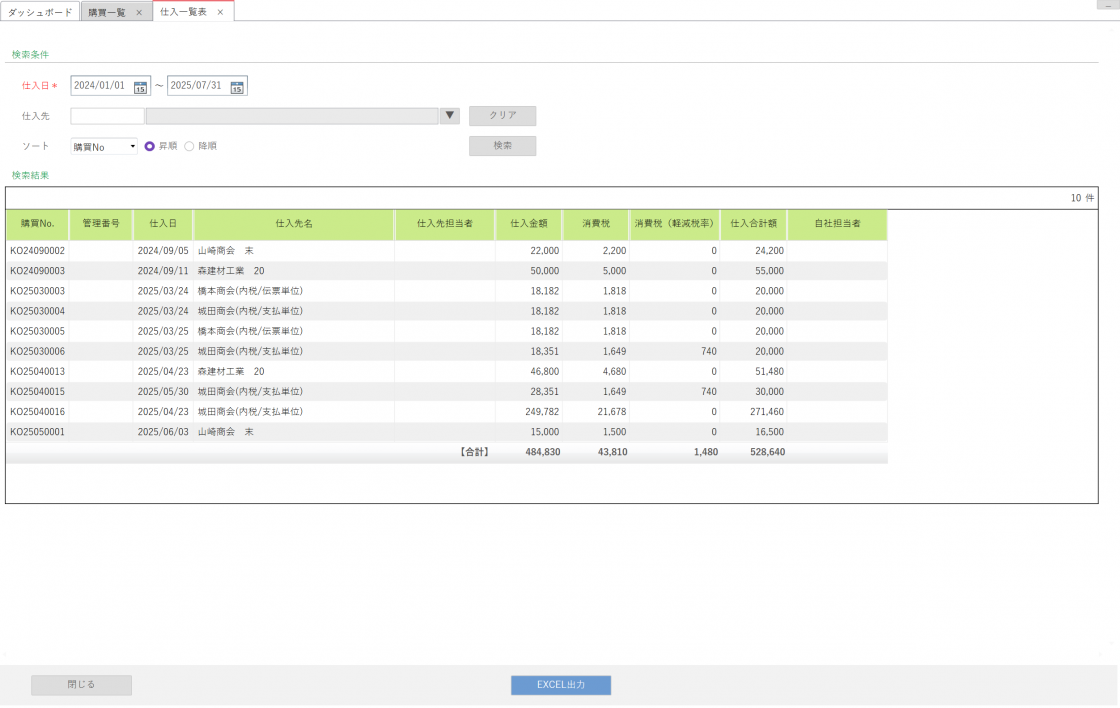Switch to the ダッシュボード tab
This screenshot has height=708, width=1120.
[x=40, y=12]
